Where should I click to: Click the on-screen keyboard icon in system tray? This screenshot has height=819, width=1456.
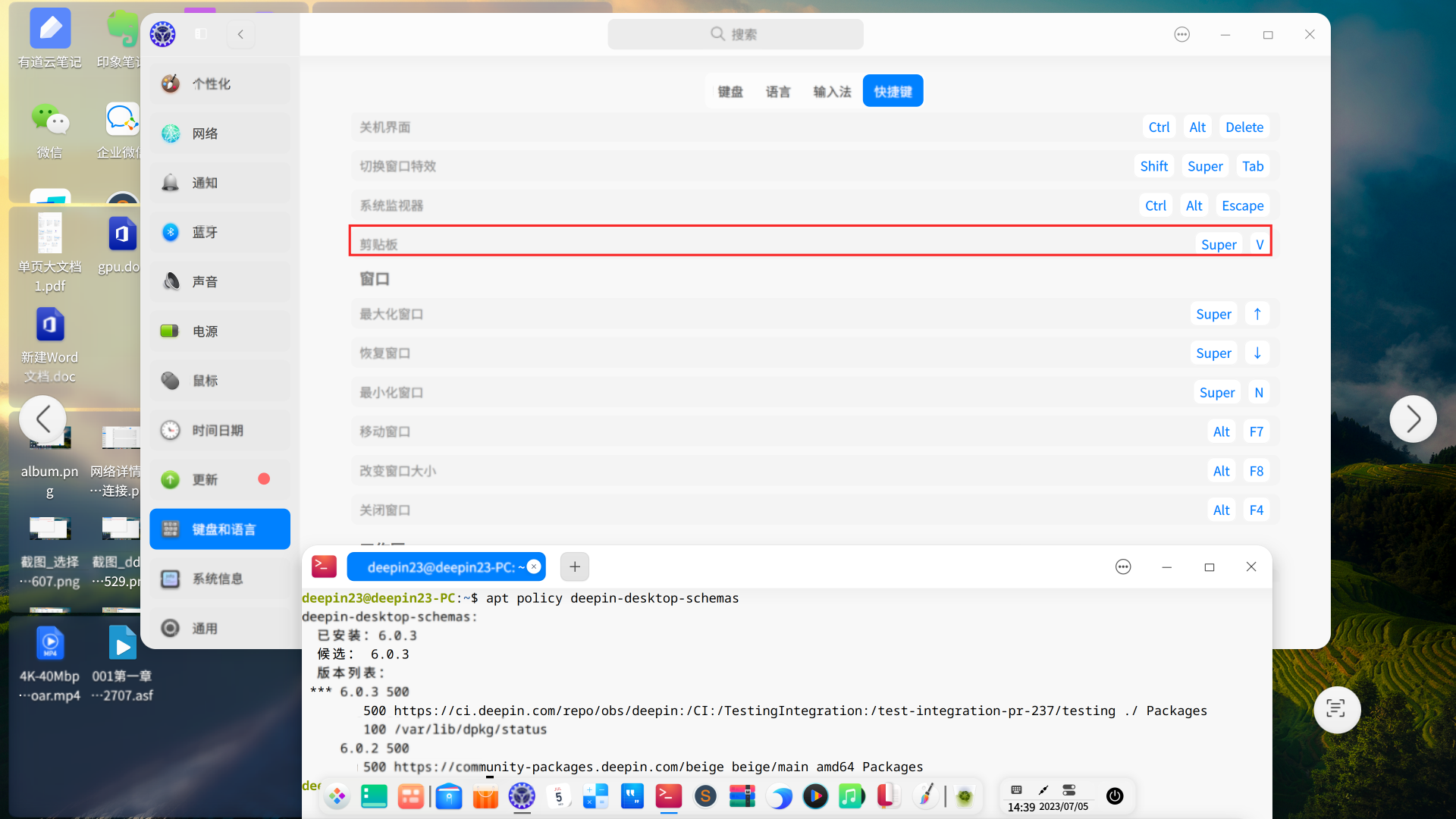click(x=1017, y=789)
